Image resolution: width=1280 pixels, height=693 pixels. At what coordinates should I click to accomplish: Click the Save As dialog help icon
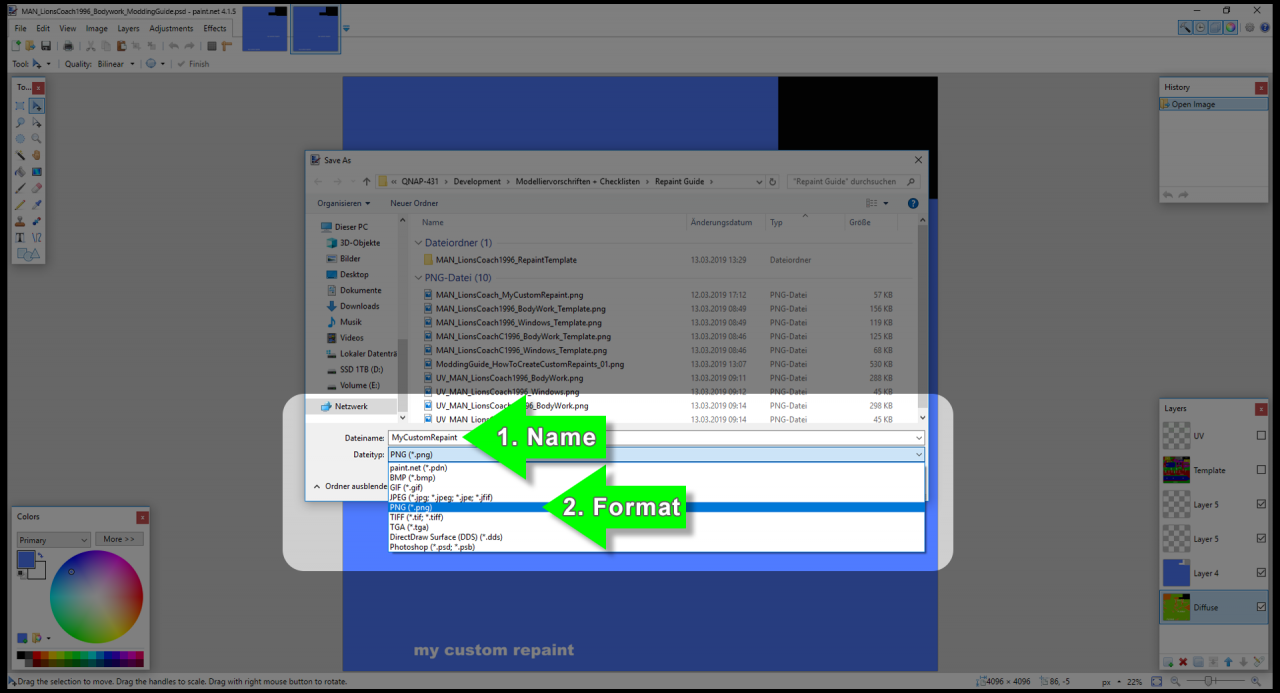[913, 203]
